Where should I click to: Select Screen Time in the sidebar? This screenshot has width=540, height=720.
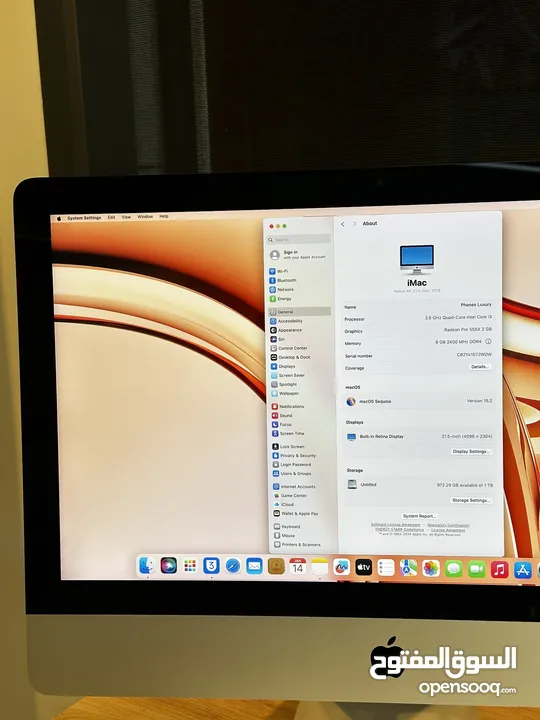[288, 433]
